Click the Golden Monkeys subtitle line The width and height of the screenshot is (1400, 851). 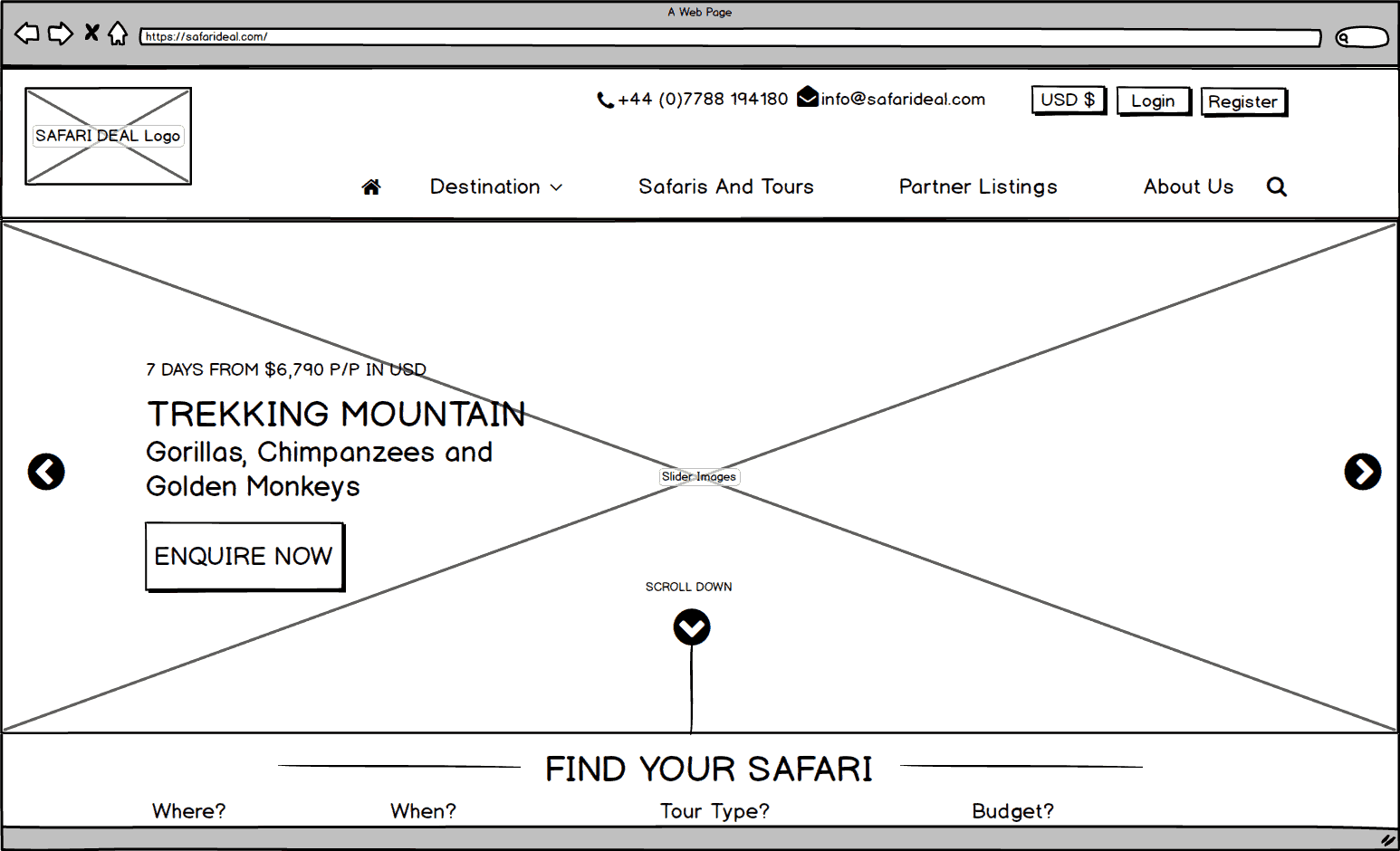(254, 487)
